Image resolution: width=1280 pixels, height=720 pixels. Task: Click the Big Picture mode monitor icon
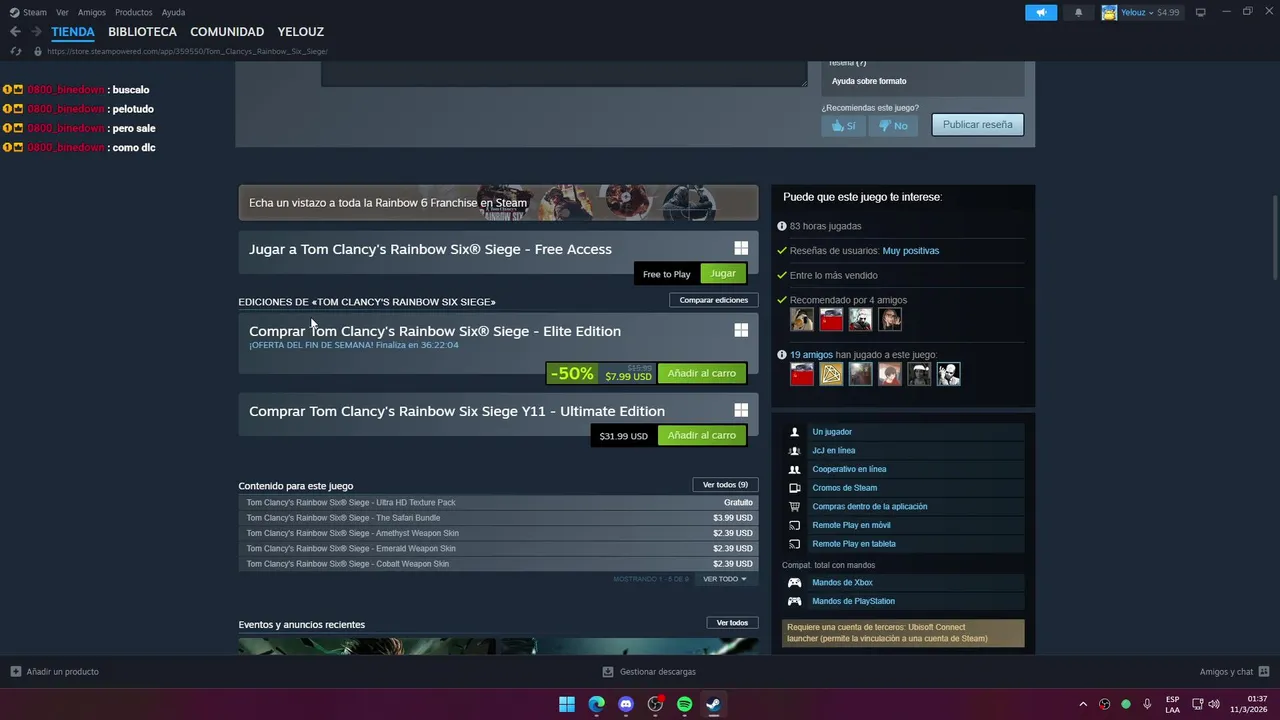coord(1201,12)
